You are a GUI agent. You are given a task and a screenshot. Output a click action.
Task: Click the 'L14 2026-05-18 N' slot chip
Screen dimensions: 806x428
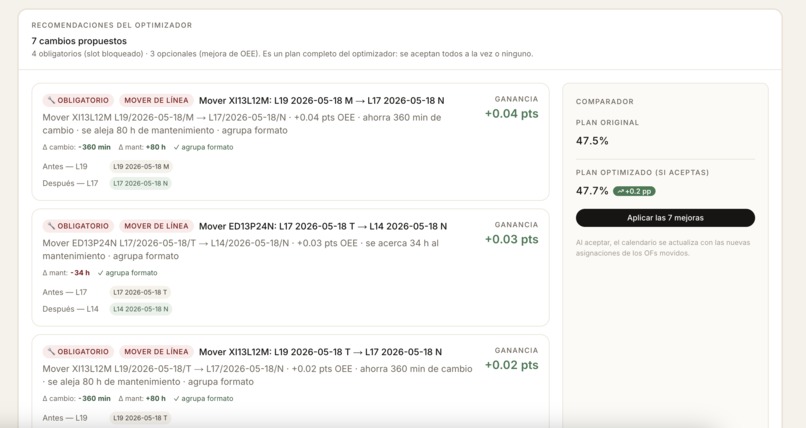[x=140, y=309]
